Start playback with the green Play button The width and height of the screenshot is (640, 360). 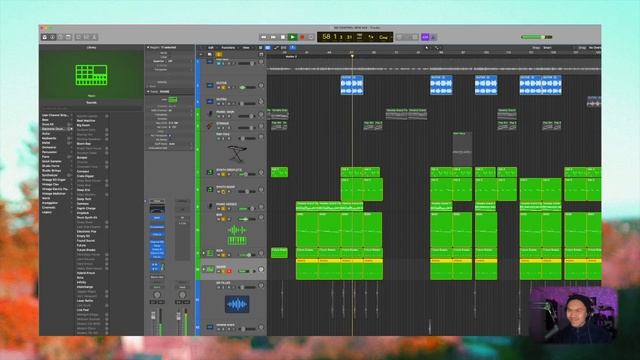click(x=292, y=37)
